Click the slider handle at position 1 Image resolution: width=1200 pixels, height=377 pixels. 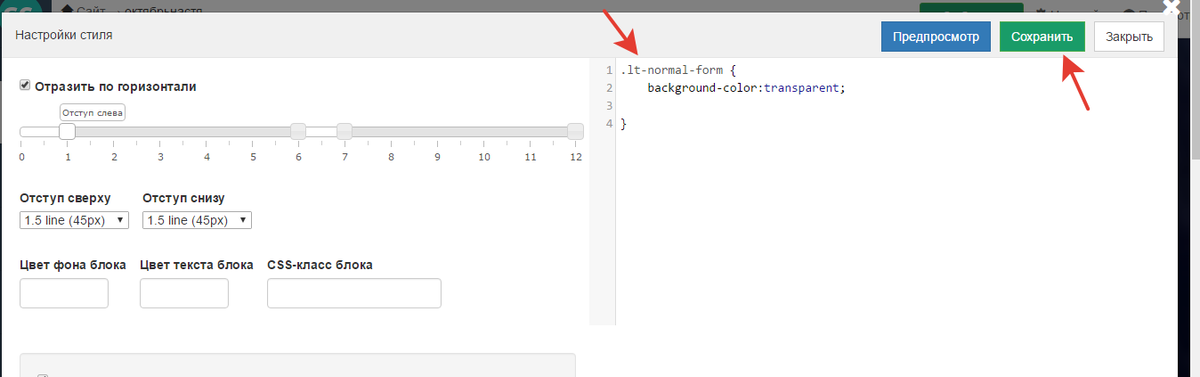[x=67, y=131]
